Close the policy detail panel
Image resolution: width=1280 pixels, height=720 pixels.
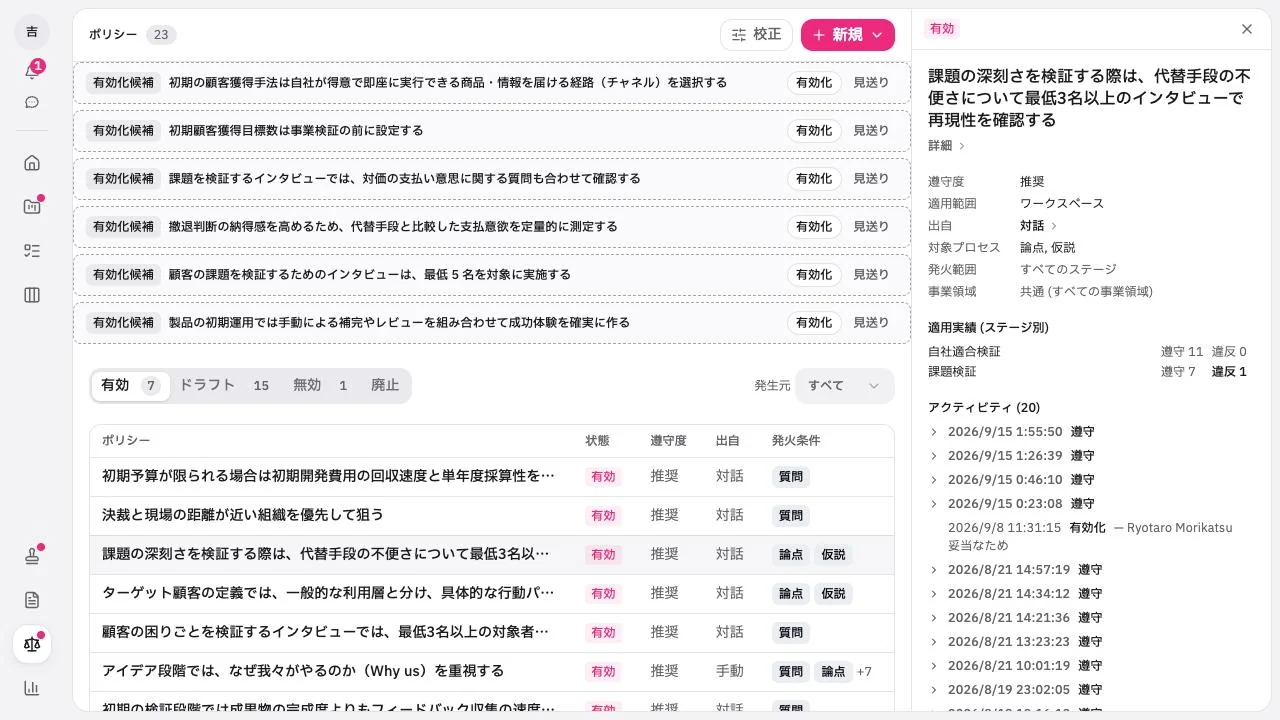1247,29
